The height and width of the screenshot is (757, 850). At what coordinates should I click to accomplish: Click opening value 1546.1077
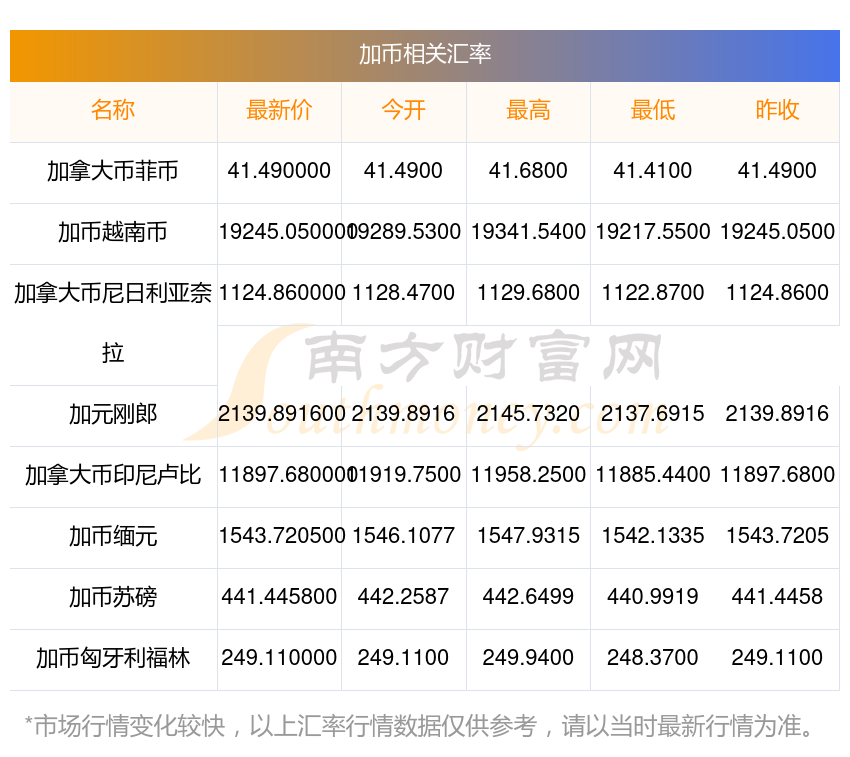[x=403, y=536]
